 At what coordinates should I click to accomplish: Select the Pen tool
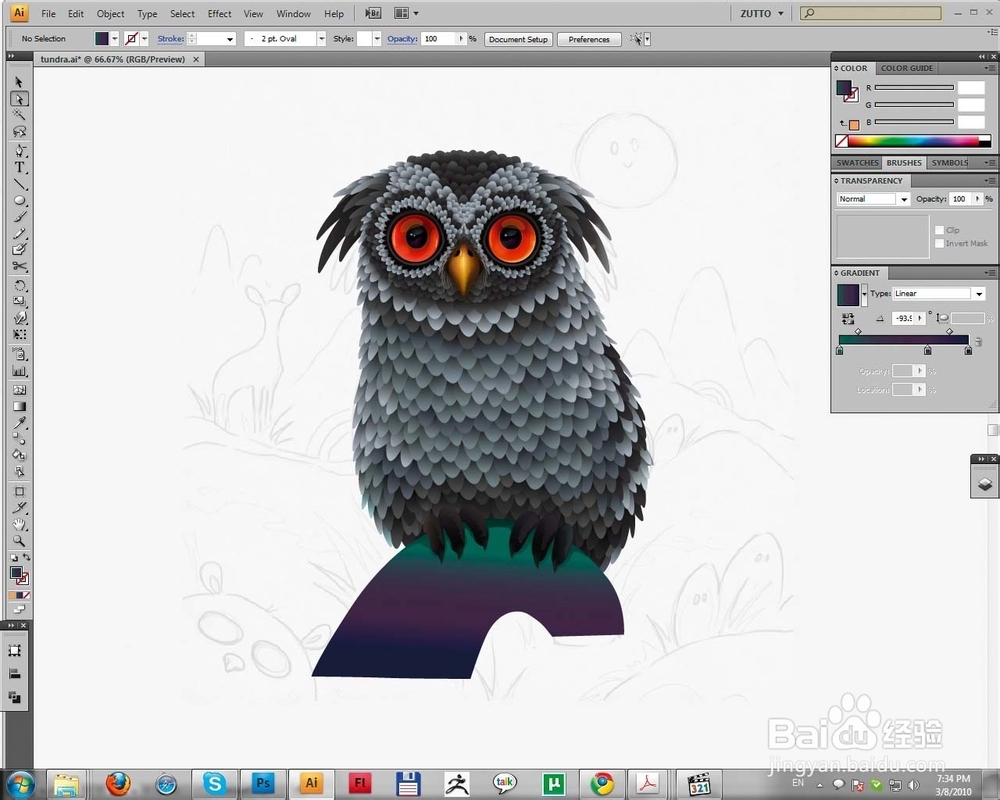19,151
